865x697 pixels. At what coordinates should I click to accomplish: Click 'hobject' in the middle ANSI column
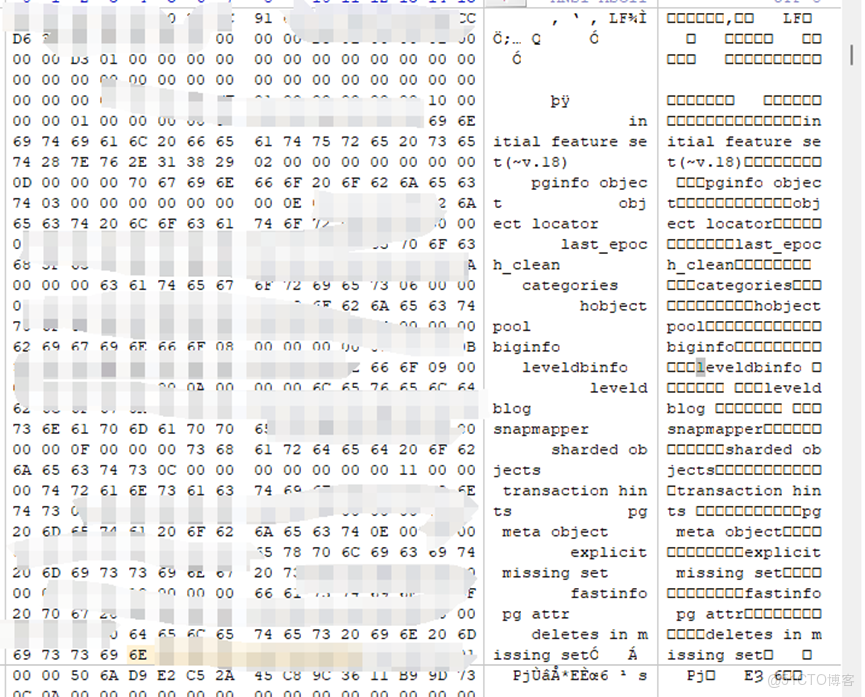click(x=613, y=306)
